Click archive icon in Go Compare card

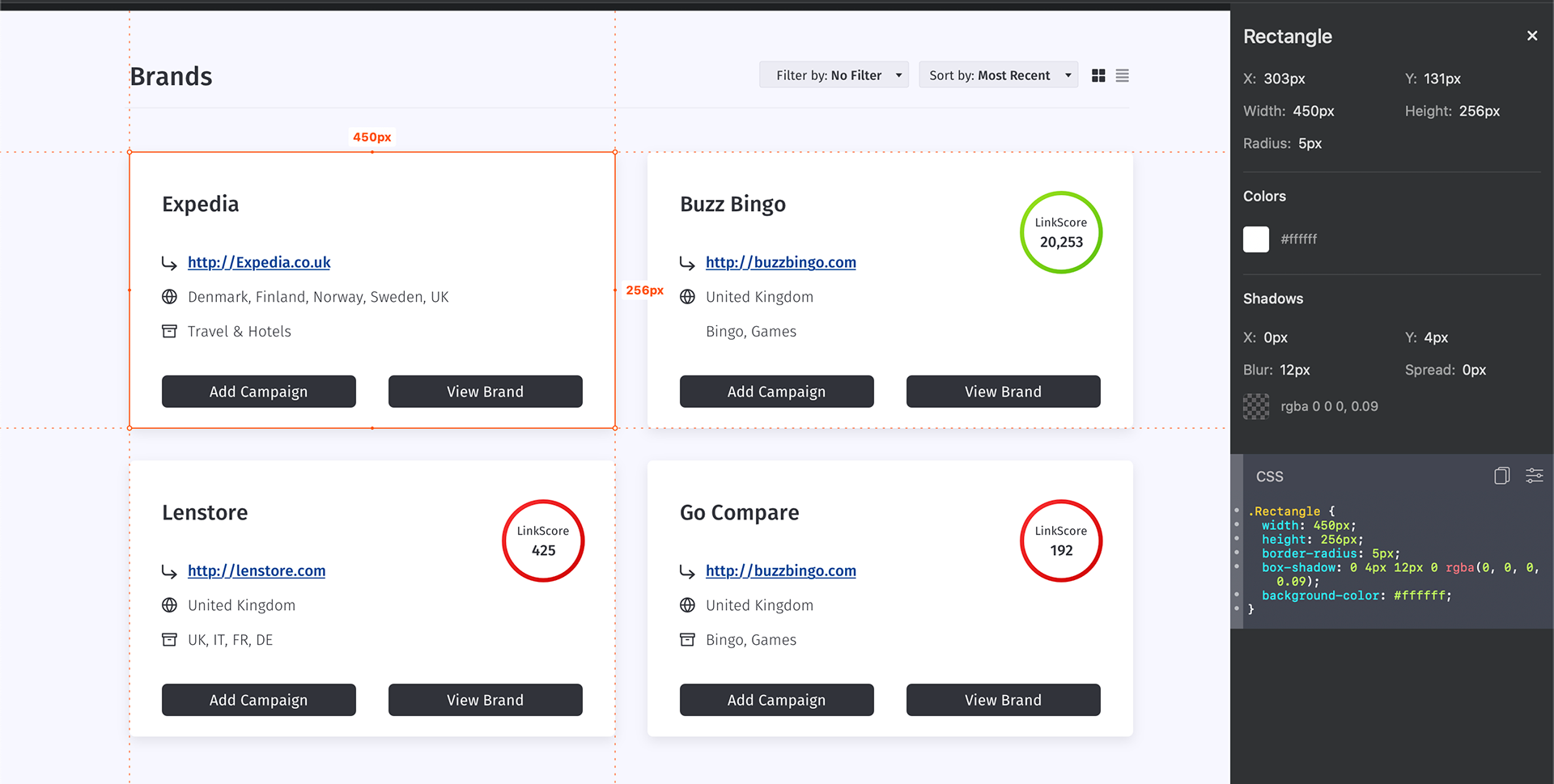coord(687,640)
